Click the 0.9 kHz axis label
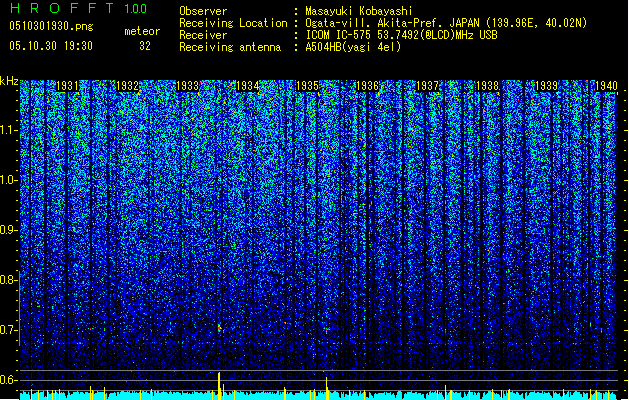The height and width of the screenshot is (400, 629). click(x=8, y=230)
